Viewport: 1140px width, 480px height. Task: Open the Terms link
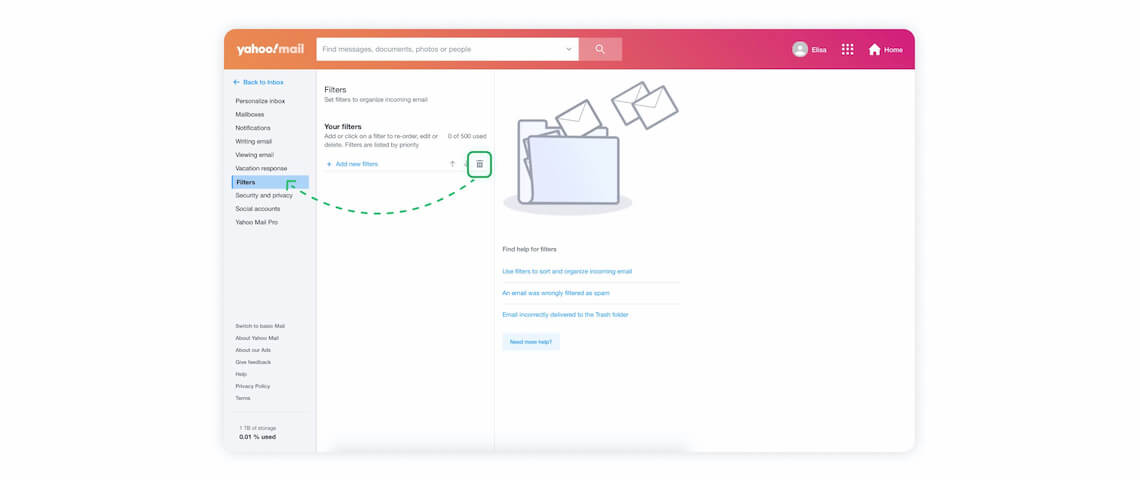(x=242, y=398)
